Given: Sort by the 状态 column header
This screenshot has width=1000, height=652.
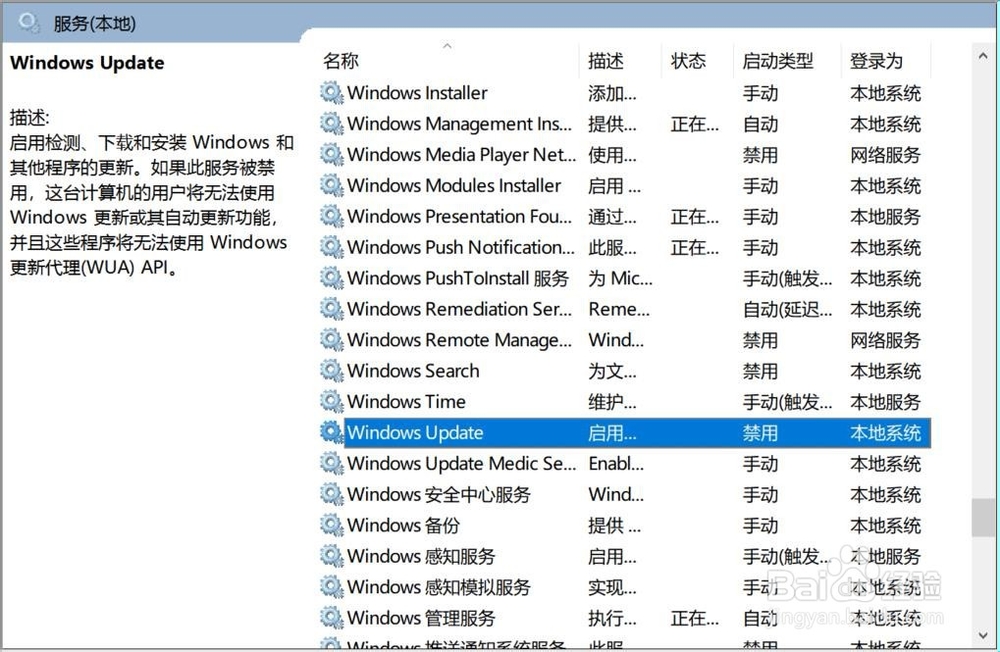Looking at the screenshot, I should coord(688,61).
